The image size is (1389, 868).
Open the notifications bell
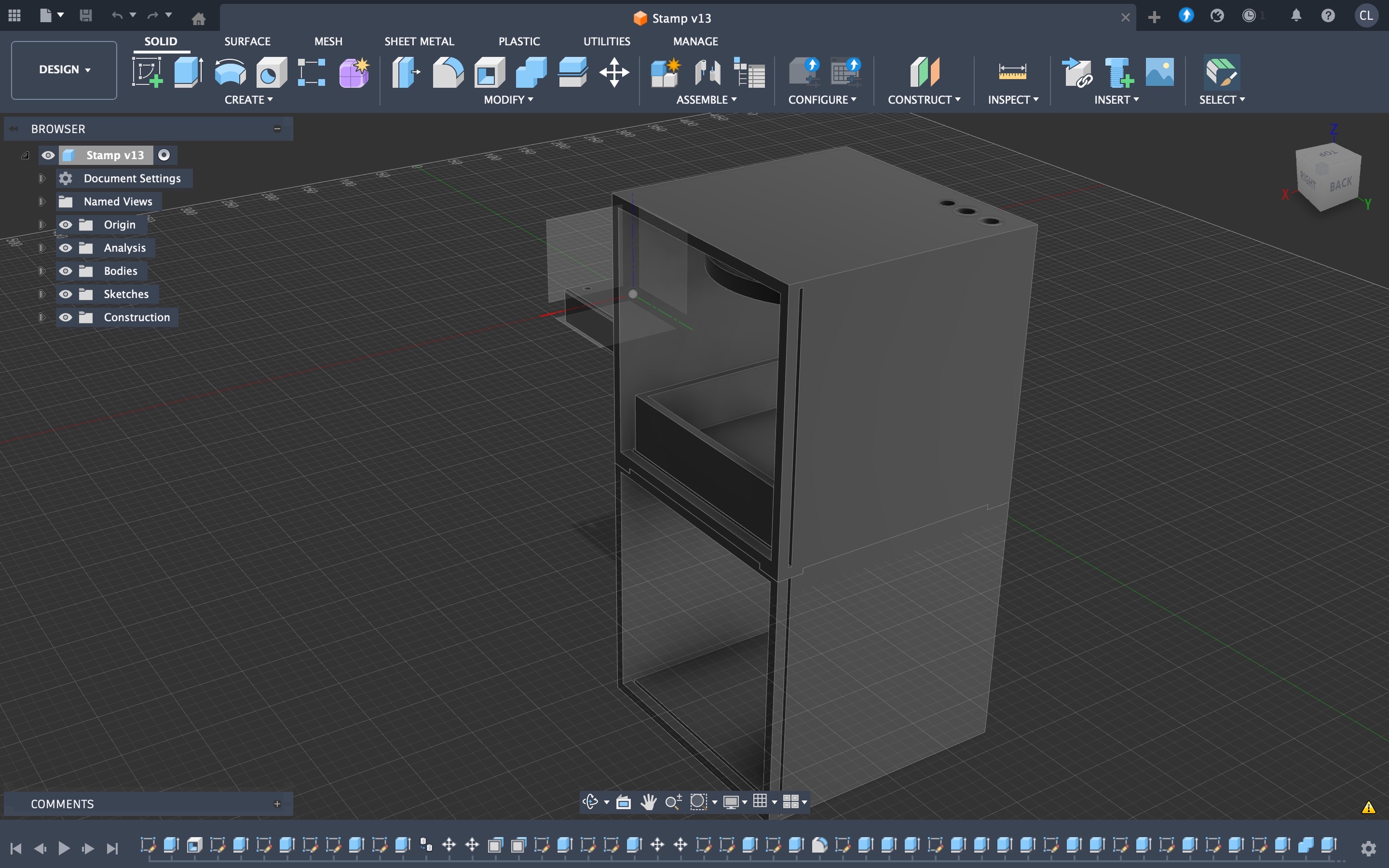pos(1296,15)
